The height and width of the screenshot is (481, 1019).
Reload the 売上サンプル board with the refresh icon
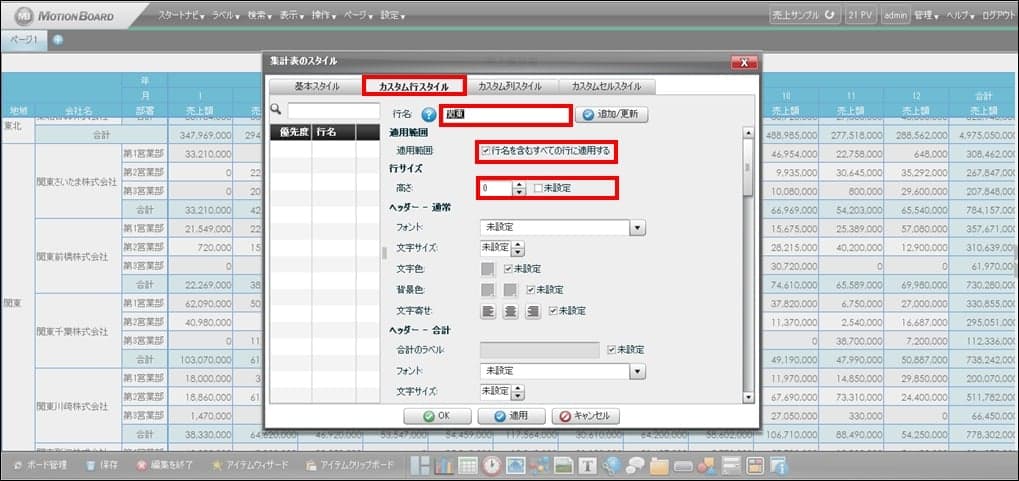pos(829,16)
